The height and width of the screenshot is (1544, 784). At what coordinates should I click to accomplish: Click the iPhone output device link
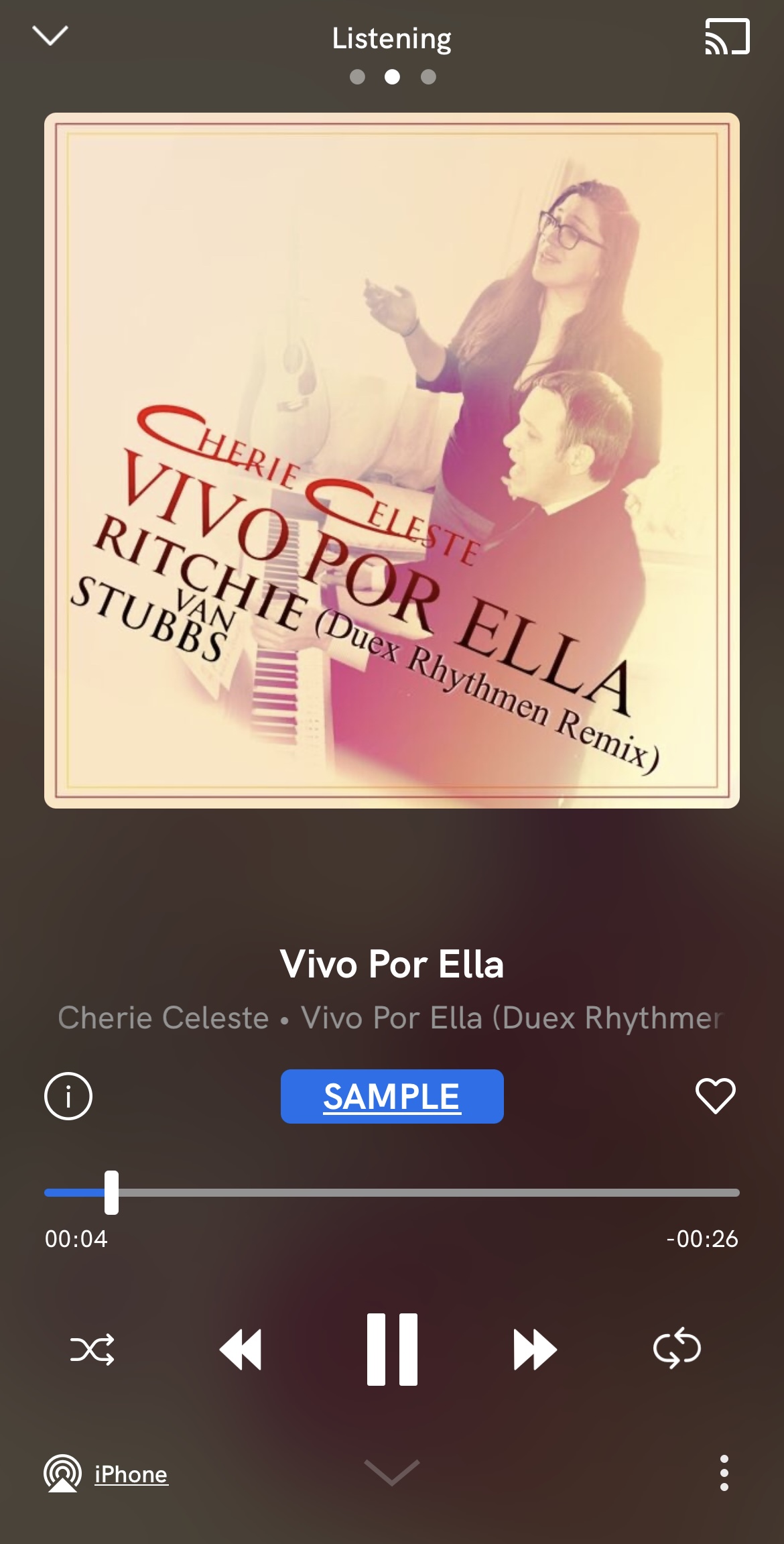pyautogui.click(x=131, y=1474)
